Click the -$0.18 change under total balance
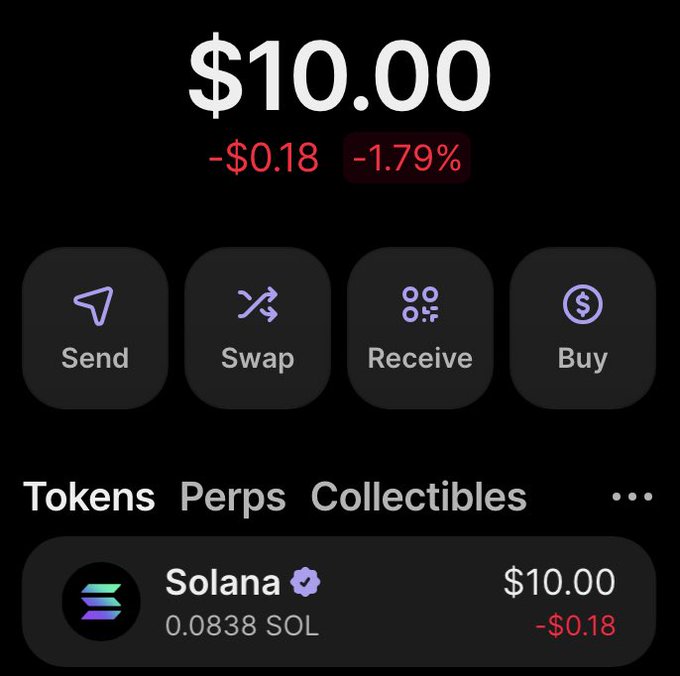This screenshot has height=676, width=680. (264, 158)
